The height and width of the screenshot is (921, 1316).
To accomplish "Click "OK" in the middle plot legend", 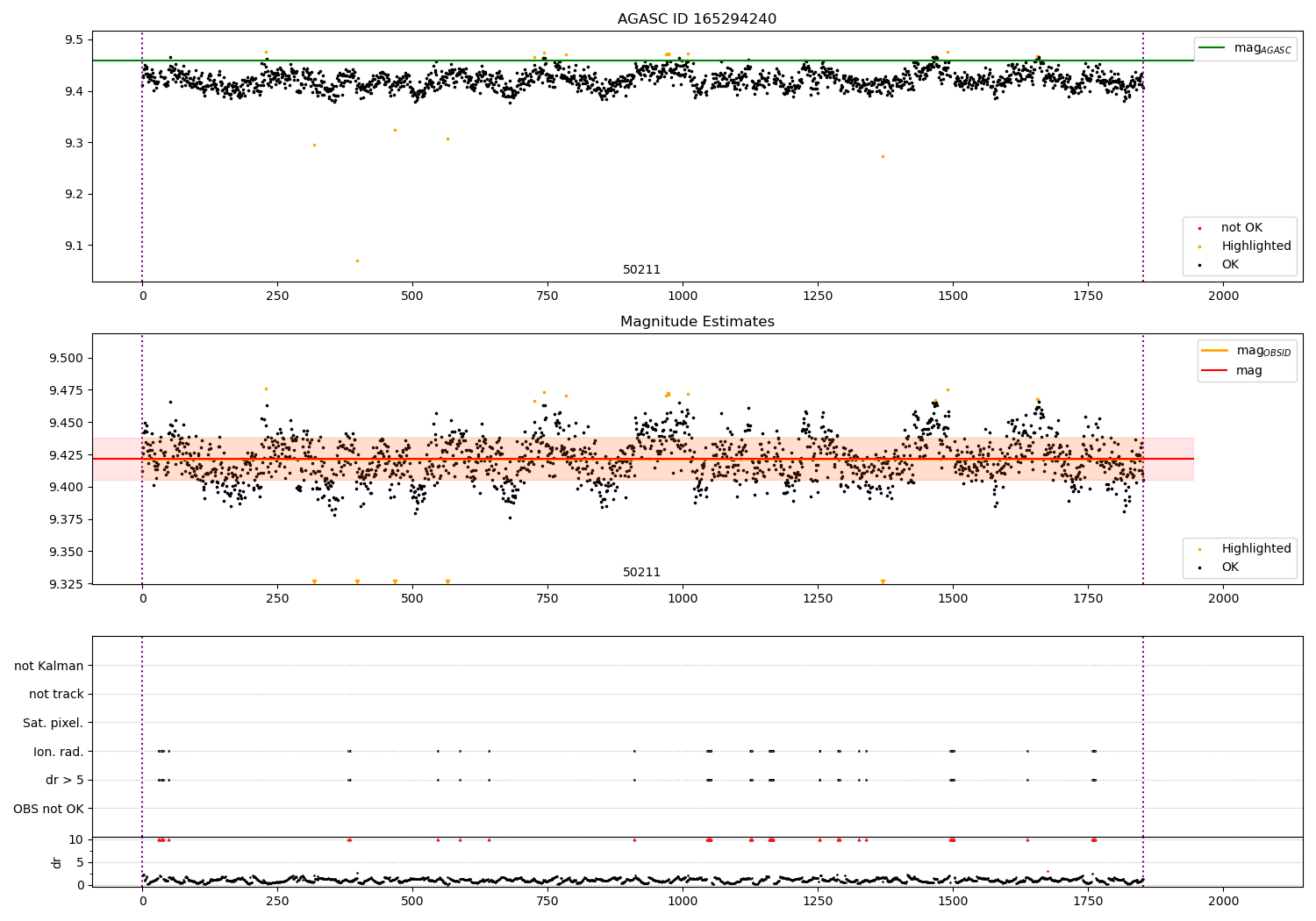I will [1230, 568].
